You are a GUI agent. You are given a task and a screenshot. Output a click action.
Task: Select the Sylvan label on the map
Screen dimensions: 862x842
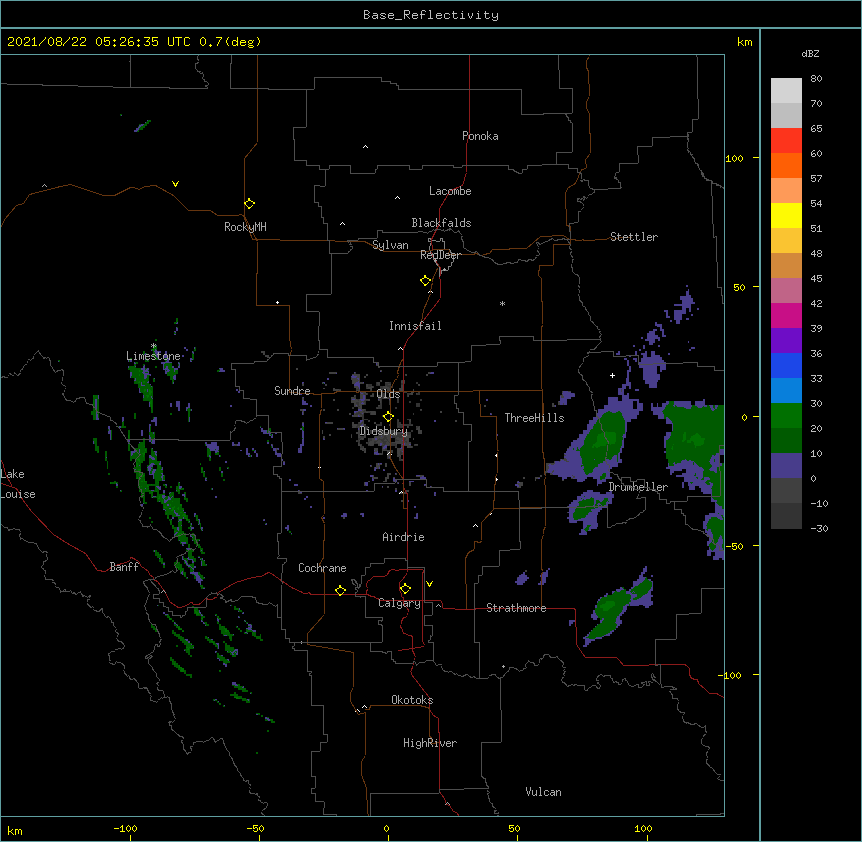[390, 245]
